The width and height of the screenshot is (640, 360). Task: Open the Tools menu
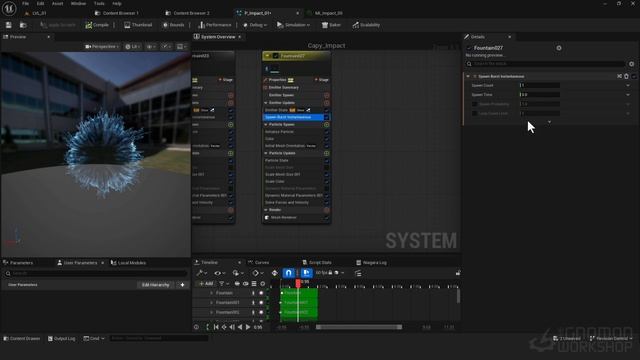point(99,3)
